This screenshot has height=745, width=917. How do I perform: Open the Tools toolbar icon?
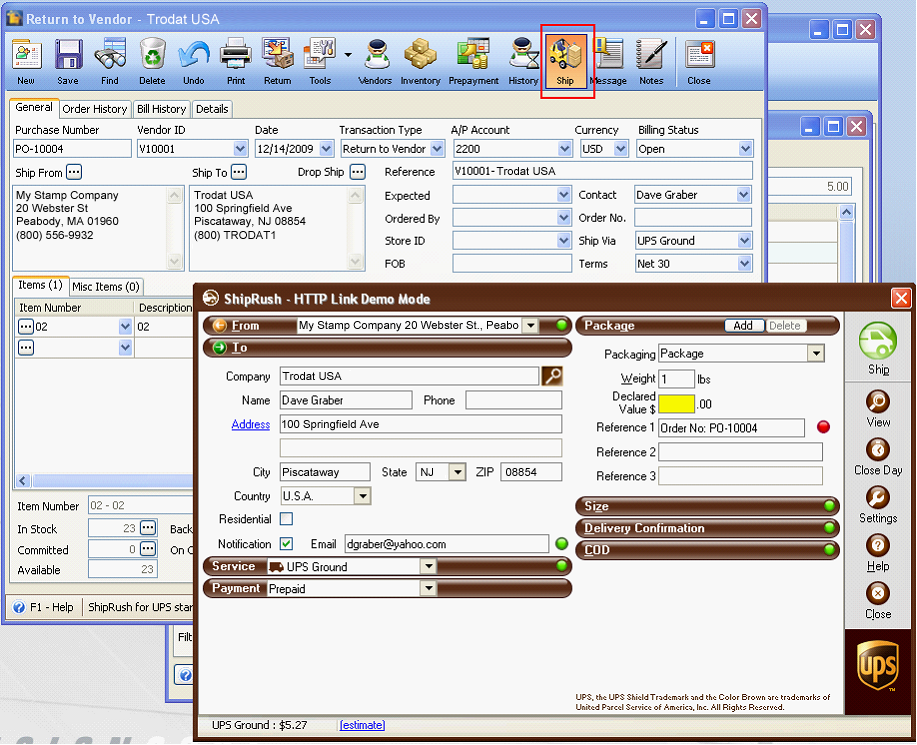320,61
